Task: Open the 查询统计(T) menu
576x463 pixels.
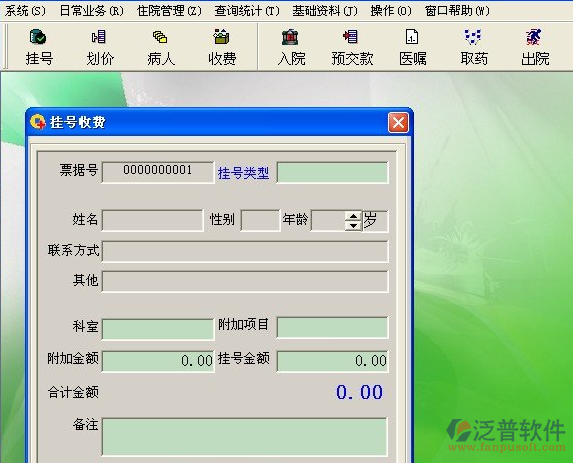Action: [x=247, y=11]
